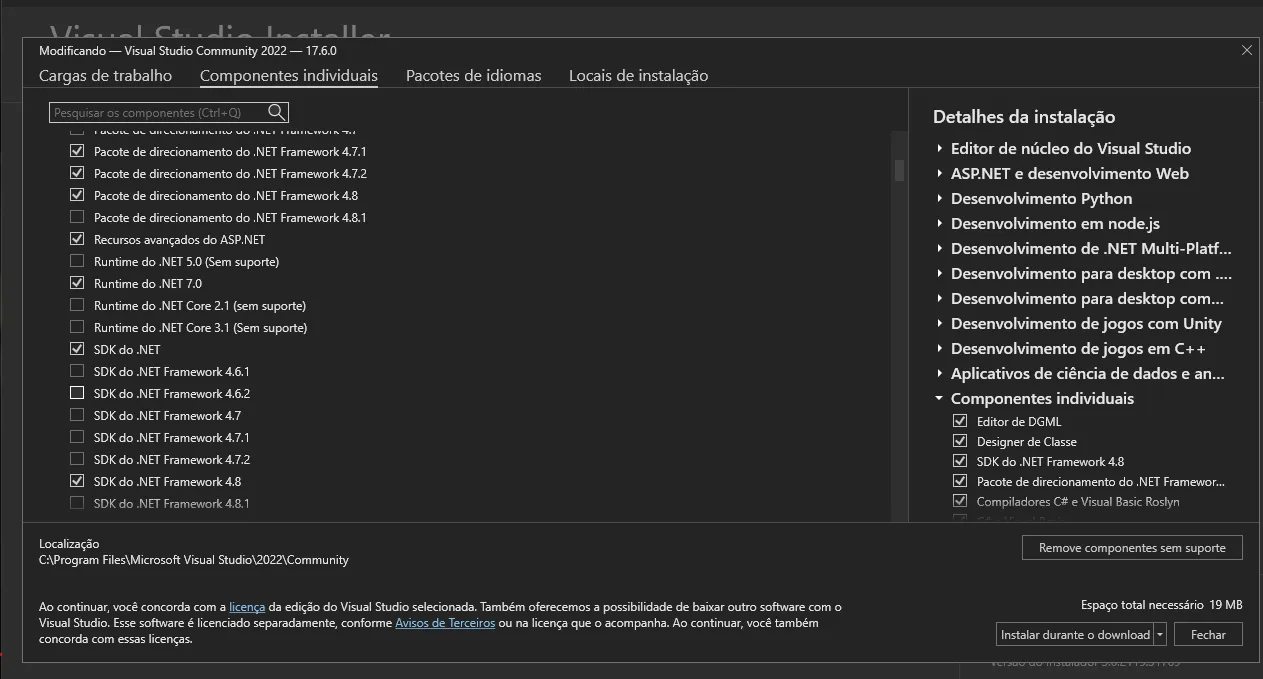The width and height of the screenshot is (1263, 679).
Task: Uncheck SDK do .NET Framework 4.8 in component list
Action: (77, 482)
